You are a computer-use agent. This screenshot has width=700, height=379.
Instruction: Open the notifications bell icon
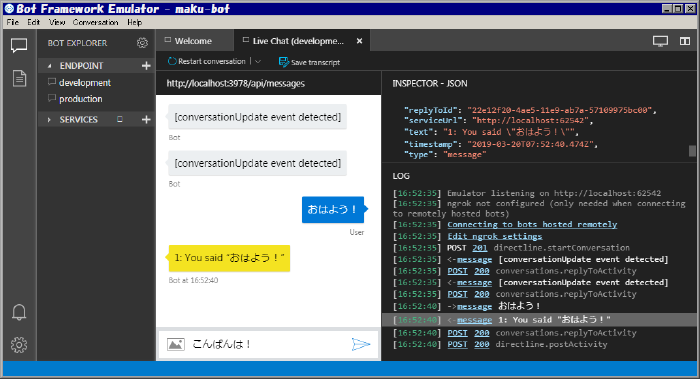point(19,312)
